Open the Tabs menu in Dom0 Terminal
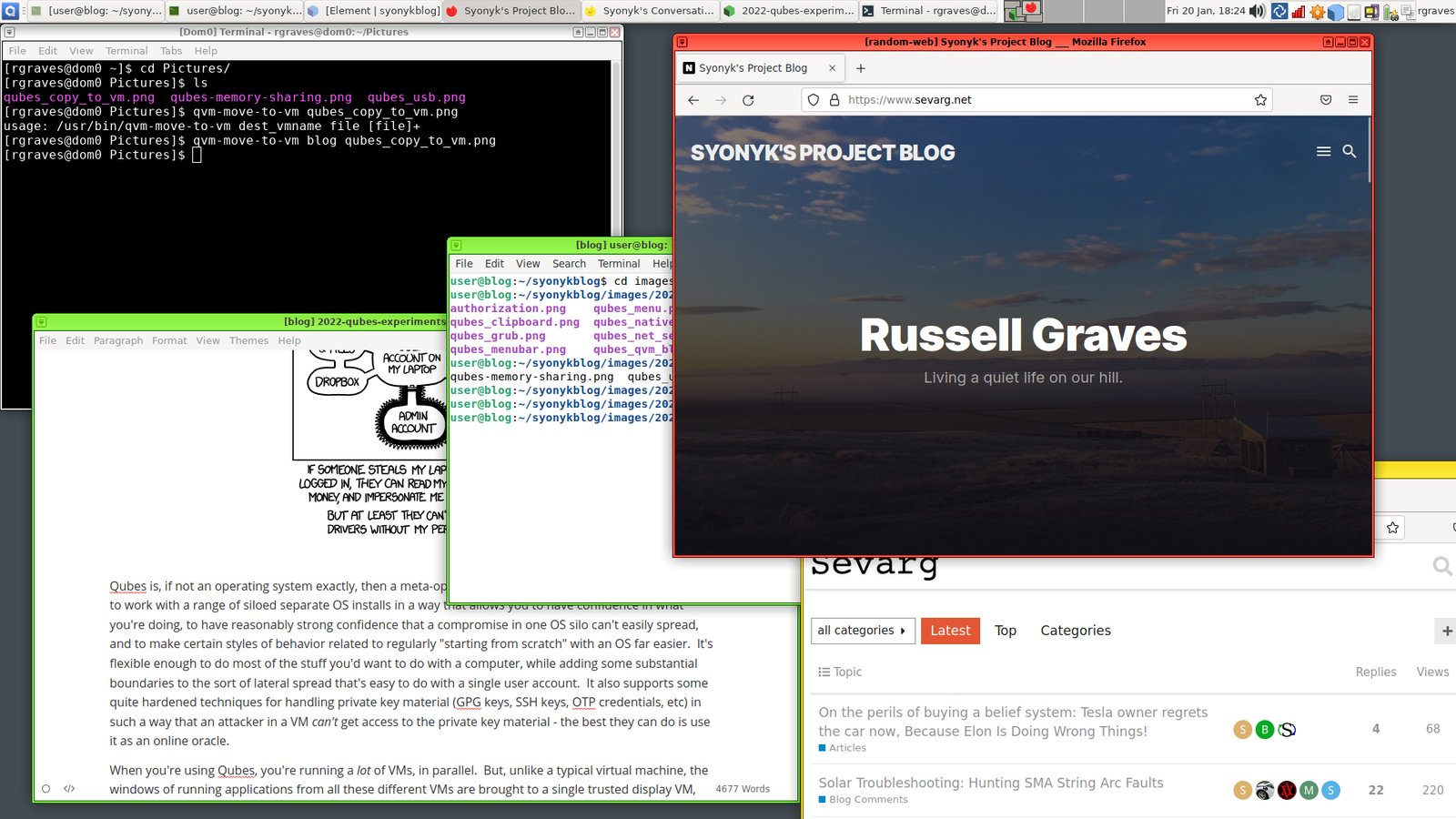 [x=171, y=51]
